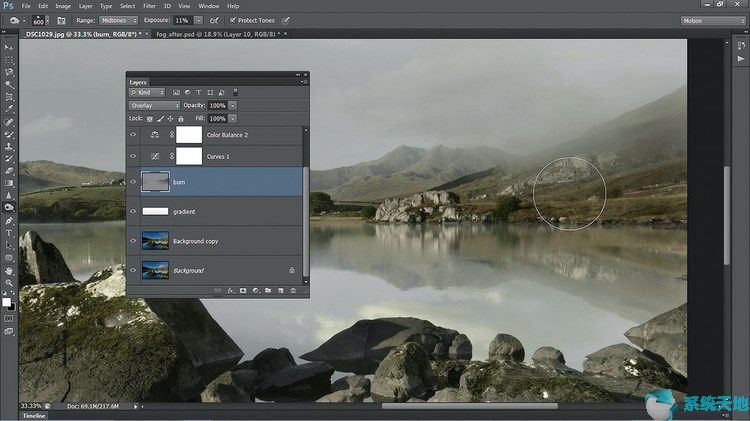Image resolution: width=750 pixels, height=421 pixels.
Task: Open the Filter menu
Action: point(149,6)
